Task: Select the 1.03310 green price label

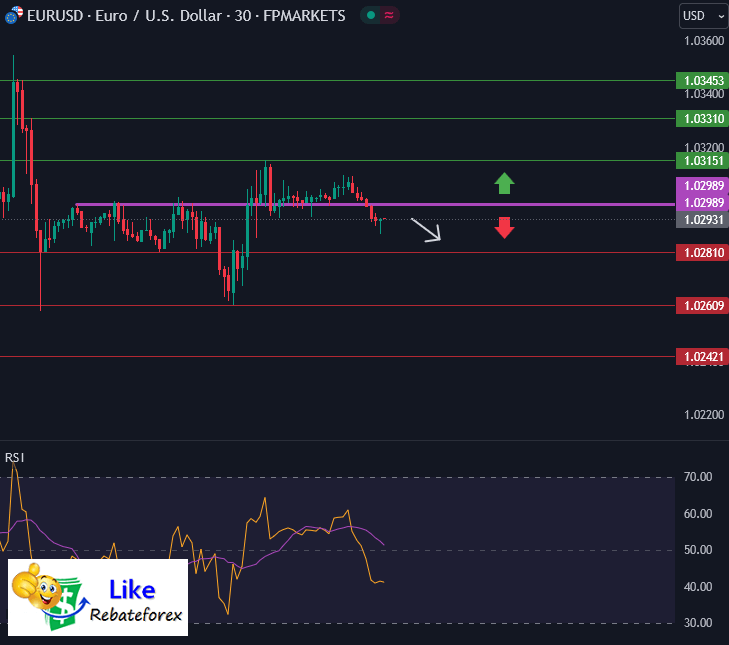Action: (x=702, y=119)
